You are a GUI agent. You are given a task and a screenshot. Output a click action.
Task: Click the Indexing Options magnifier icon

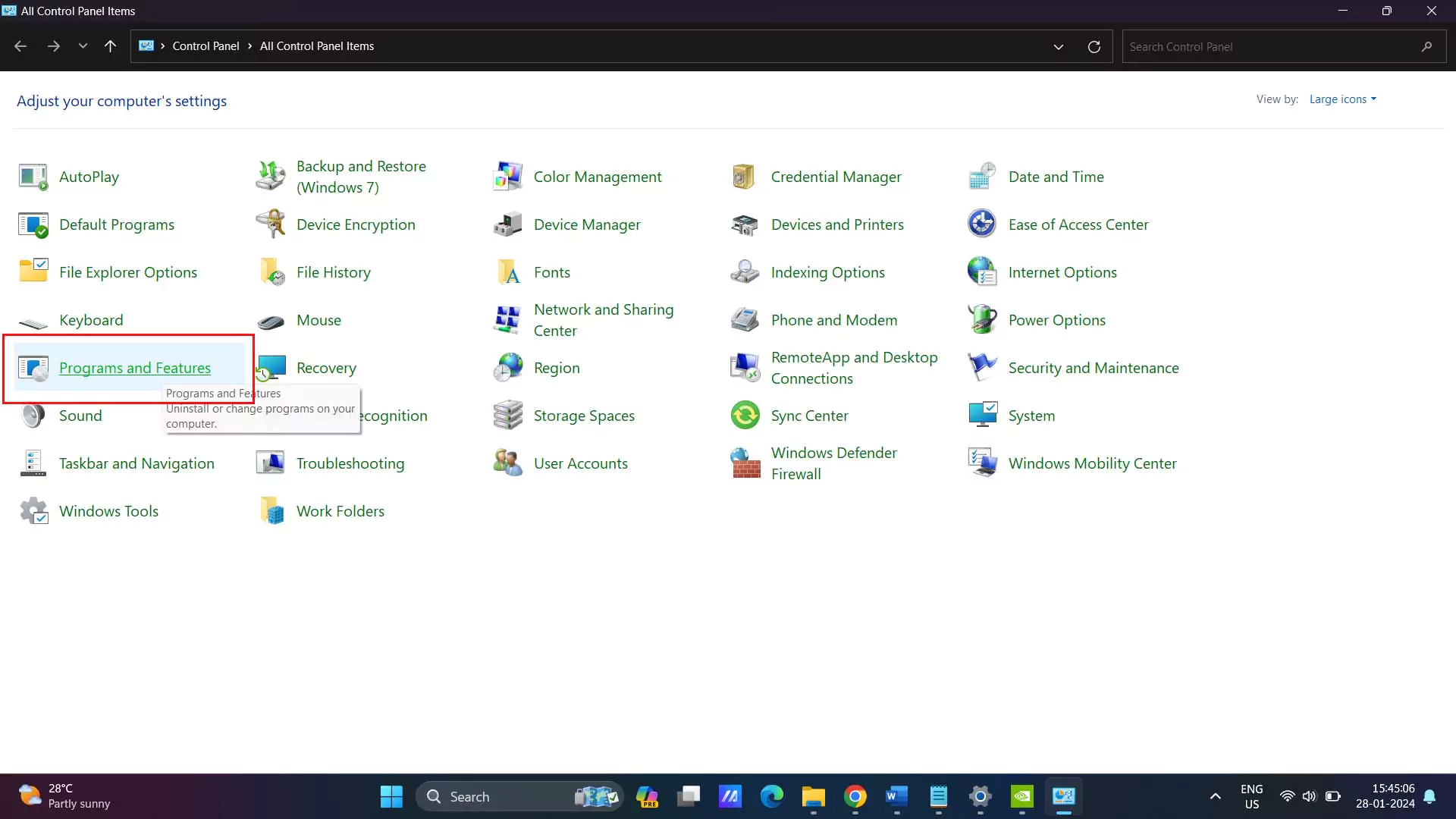(745, 272)
